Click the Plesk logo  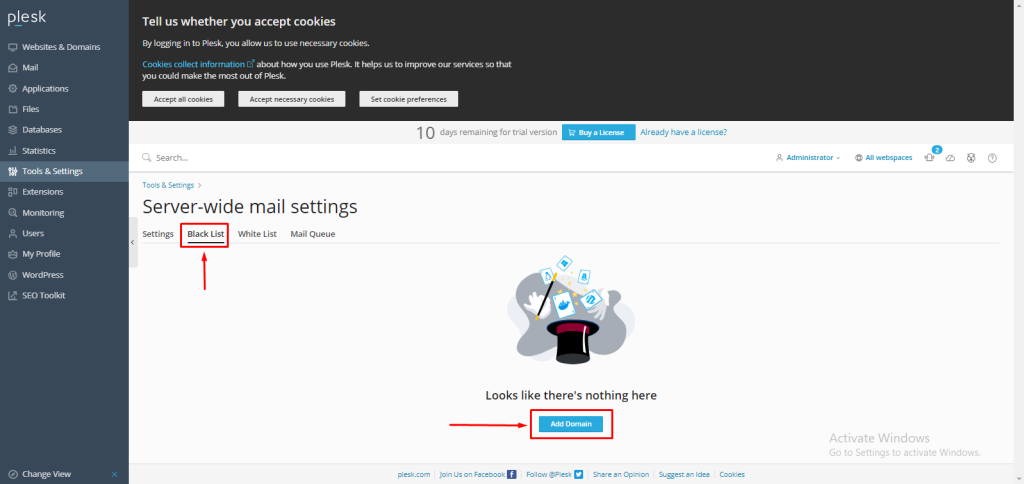[27, 18]
